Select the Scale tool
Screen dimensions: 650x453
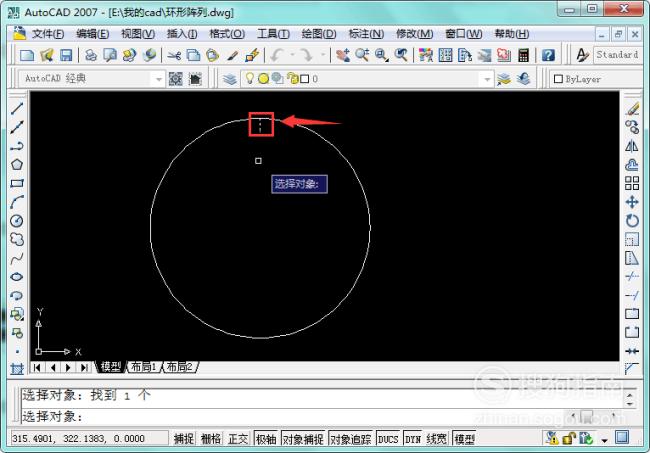coord(632,239)
